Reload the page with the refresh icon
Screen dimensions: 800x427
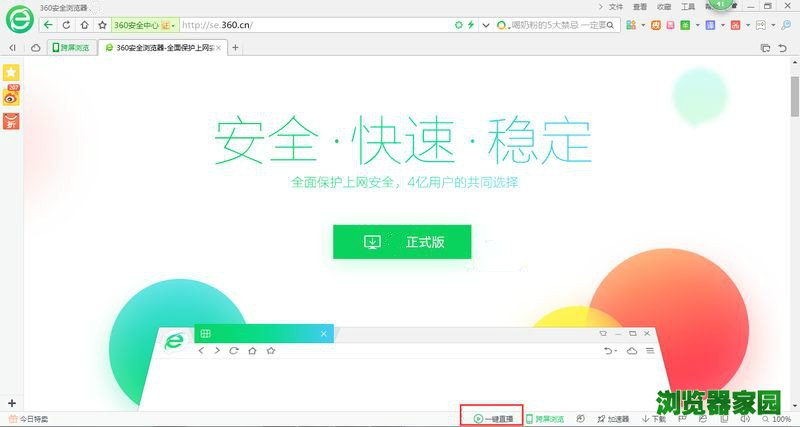[x=67, y=24]
